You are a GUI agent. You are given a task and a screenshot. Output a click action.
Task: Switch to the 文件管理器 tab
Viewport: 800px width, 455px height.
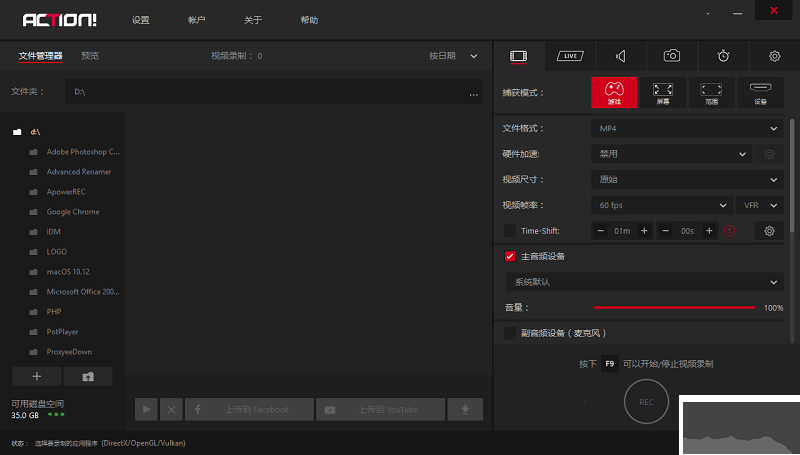click(40, 56)
